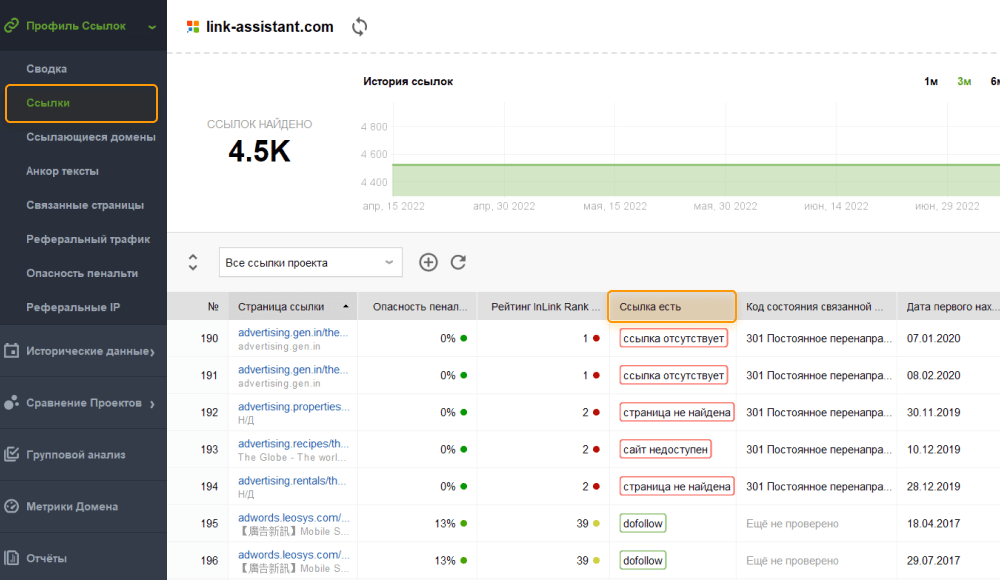Open advertising.rentals link in row 194

[292, 480]
